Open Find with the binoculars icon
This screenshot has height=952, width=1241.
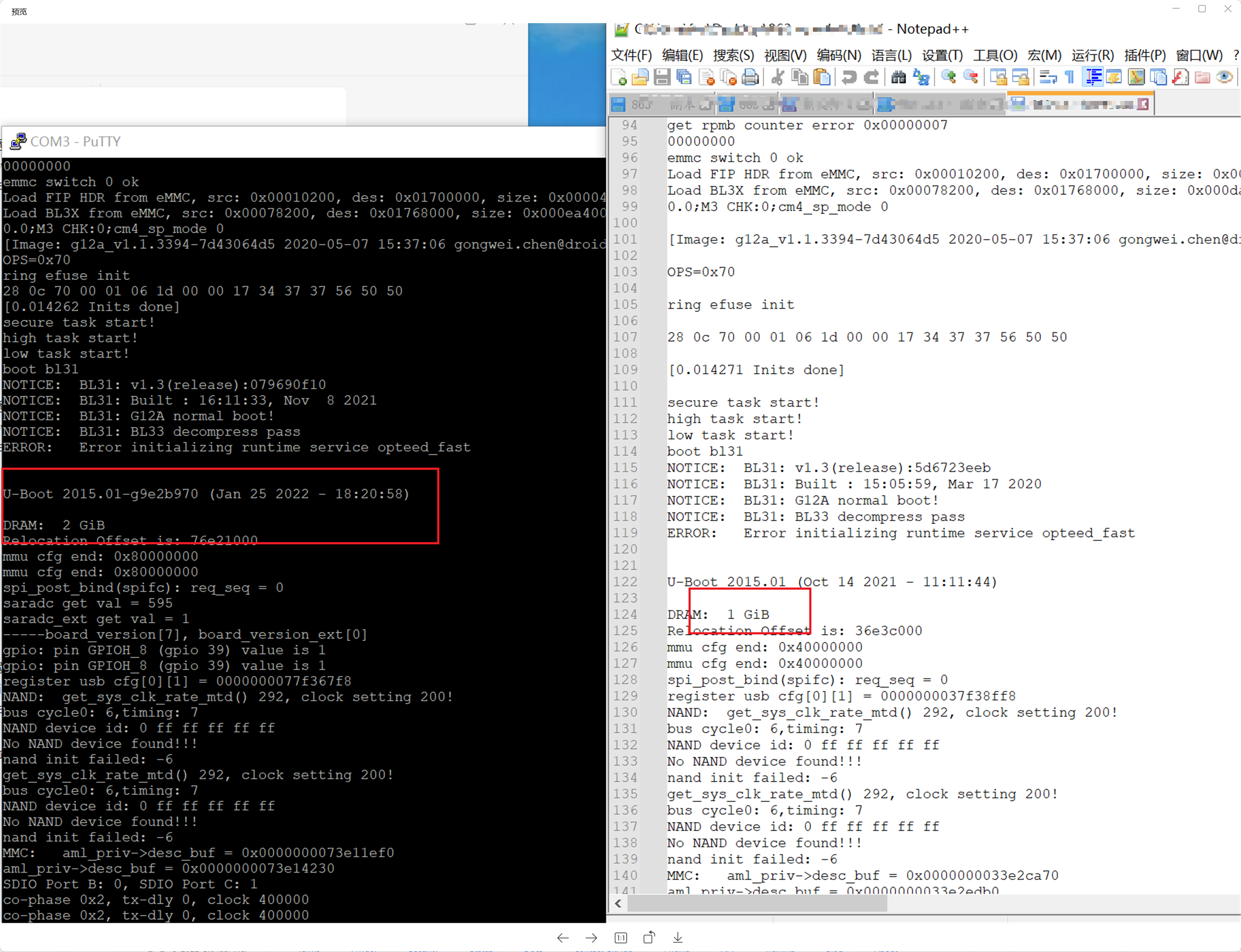[x=898, y=77]
